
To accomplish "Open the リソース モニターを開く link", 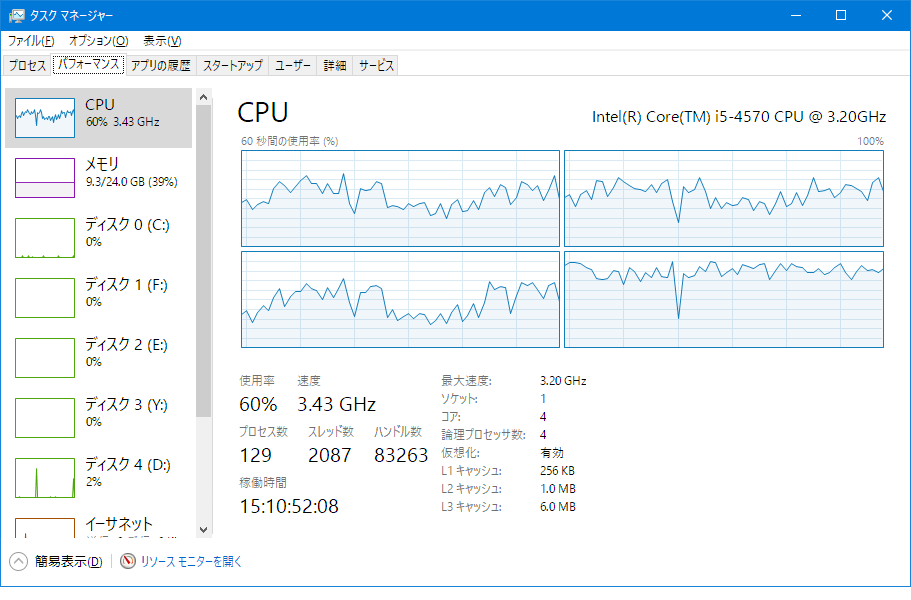I will click(x=191, y=562).
